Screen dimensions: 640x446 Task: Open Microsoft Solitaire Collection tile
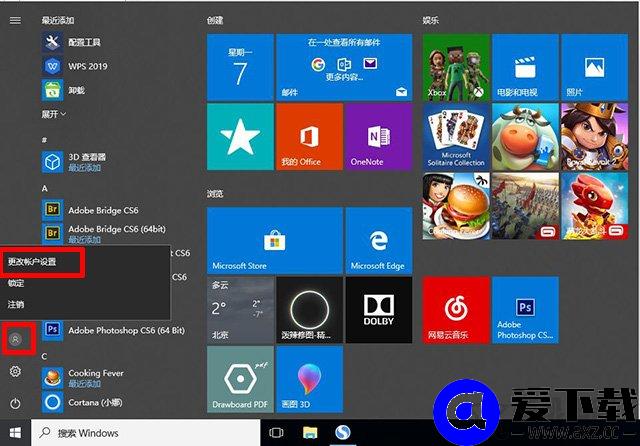456,136
